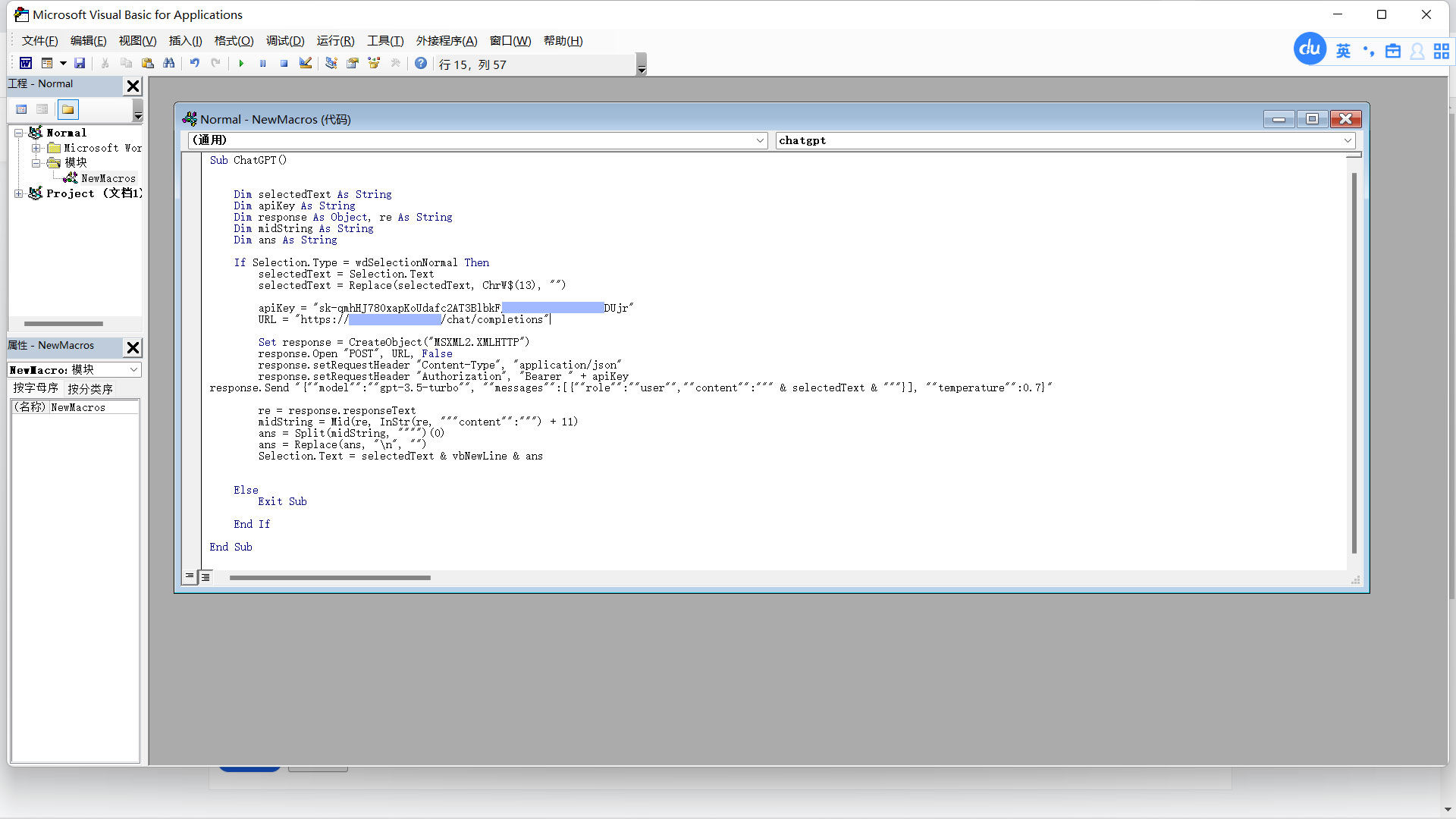Click View Code icon in project panel
1456x819 pixels.
tap(21, 110)
